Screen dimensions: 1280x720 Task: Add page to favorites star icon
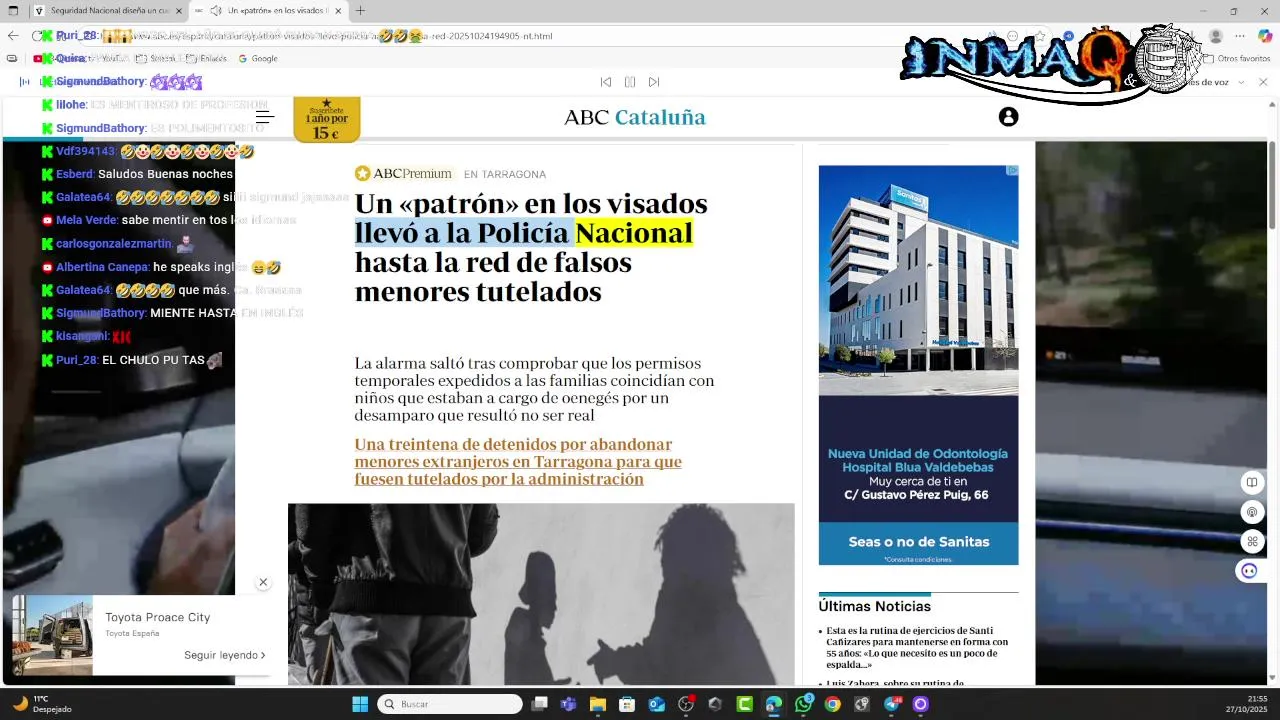click(1040, 36)
